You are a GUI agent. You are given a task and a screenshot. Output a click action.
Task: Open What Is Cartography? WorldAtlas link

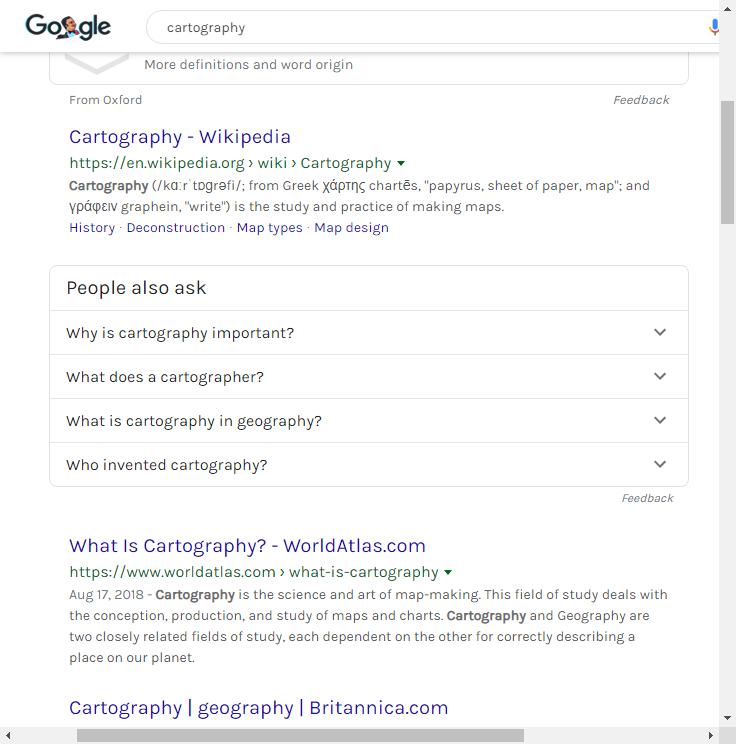[247, 546]
